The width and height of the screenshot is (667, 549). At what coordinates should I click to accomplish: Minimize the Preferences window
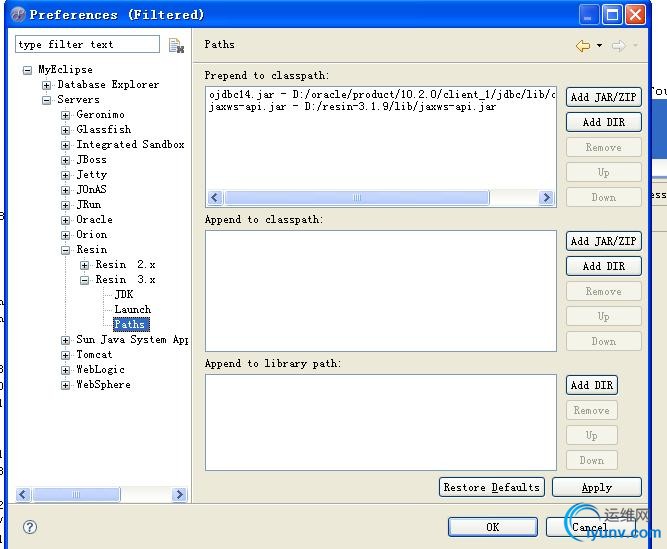tap(589, 15)
